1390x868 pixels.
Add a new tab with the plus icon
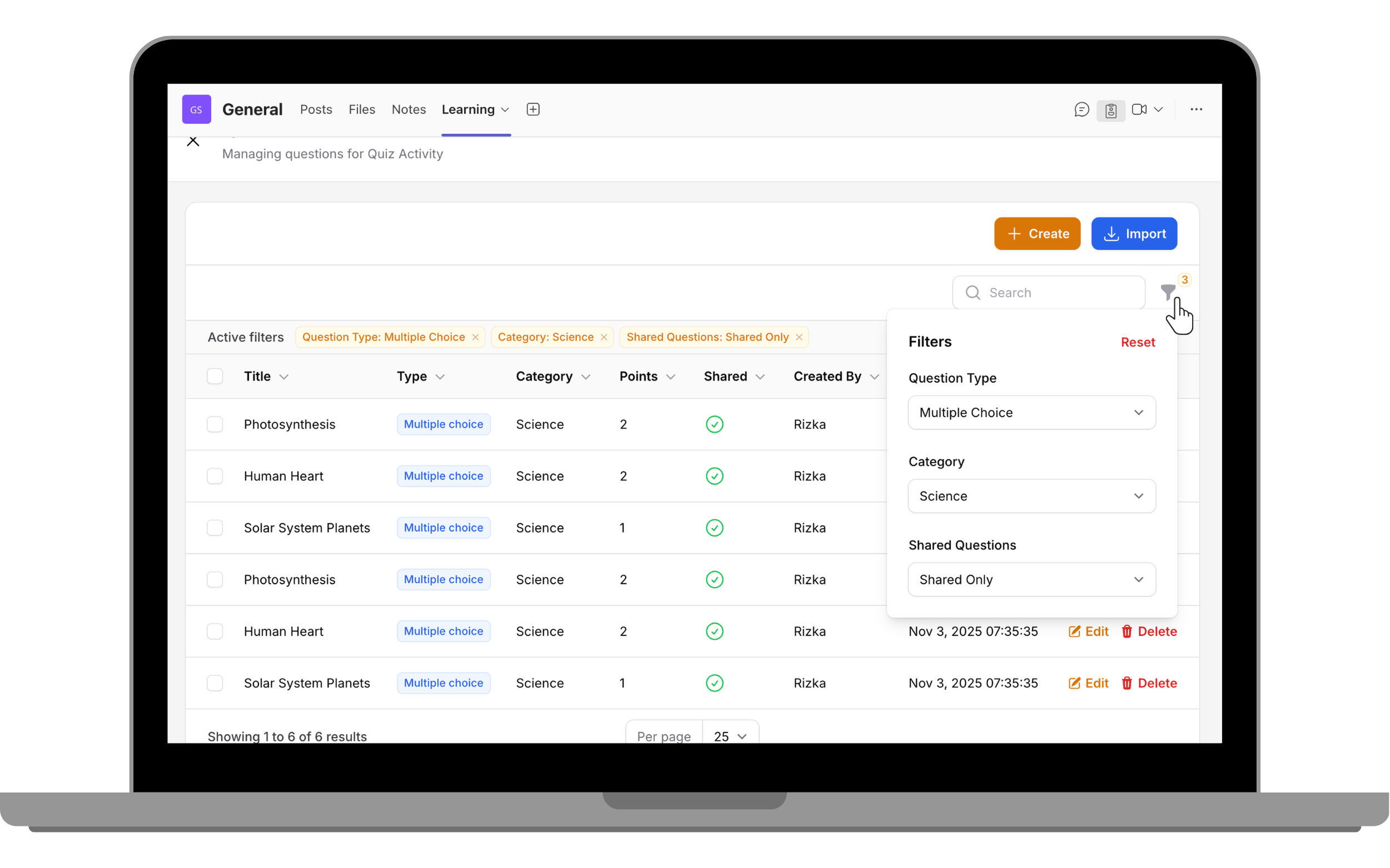click(x=533, y=109)
